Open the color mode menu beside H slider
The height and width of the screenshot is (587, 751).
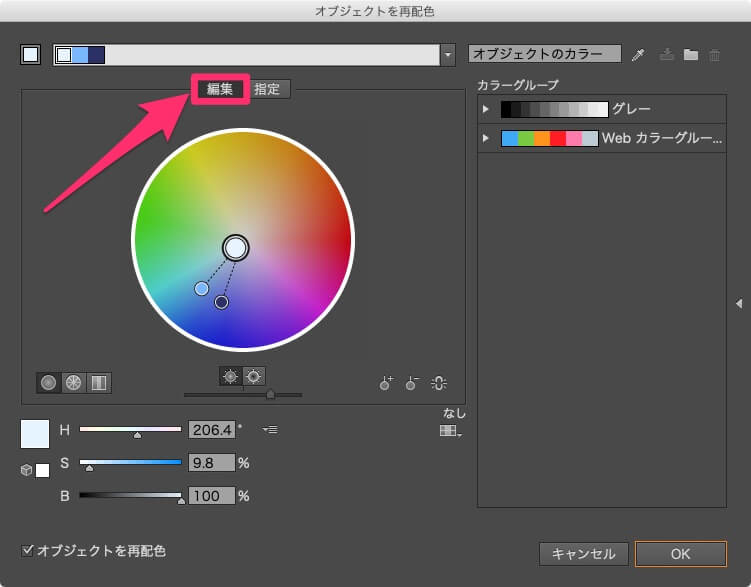pos(270,429)
